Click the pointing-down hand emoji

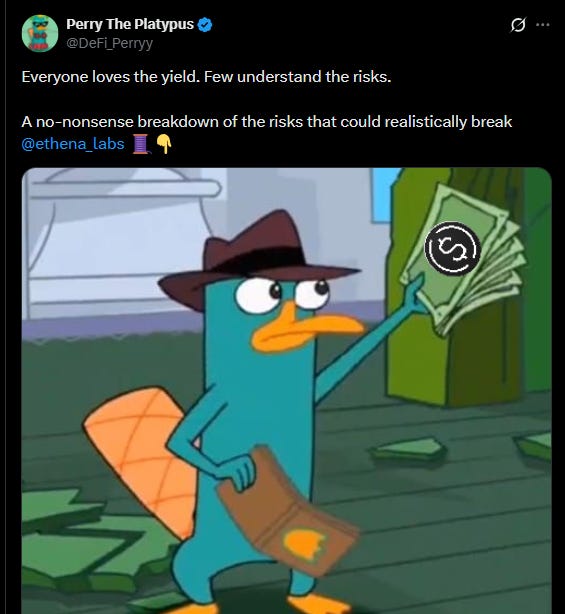tap(164, 144)
